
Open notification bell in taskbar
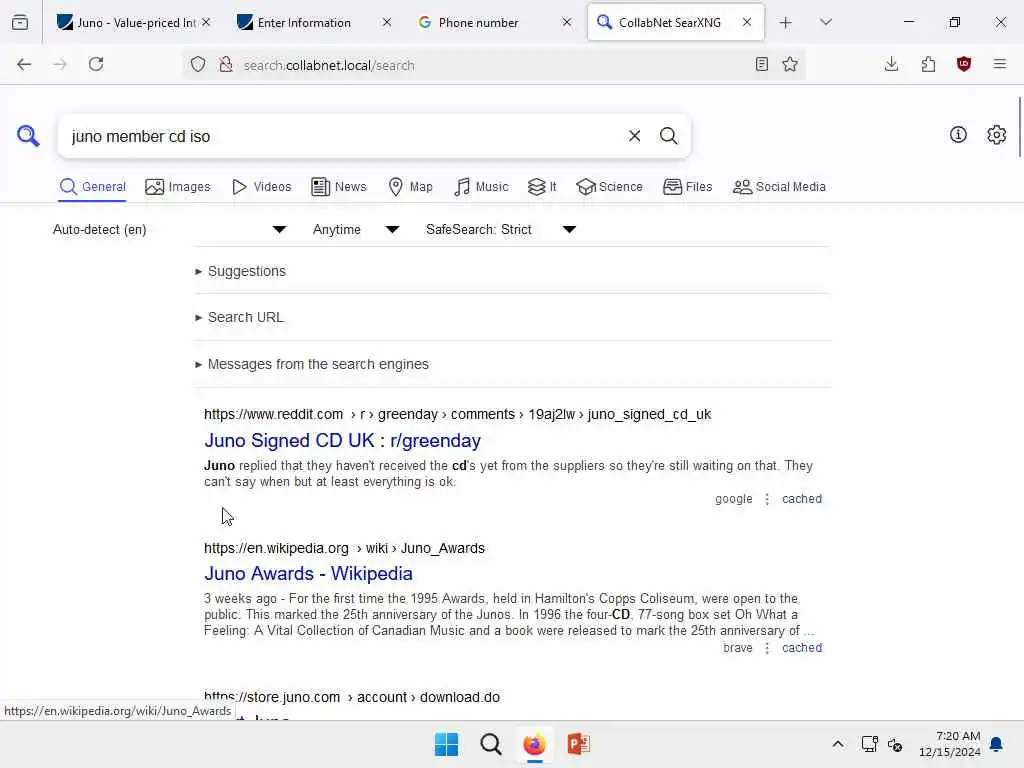(997, 744)
